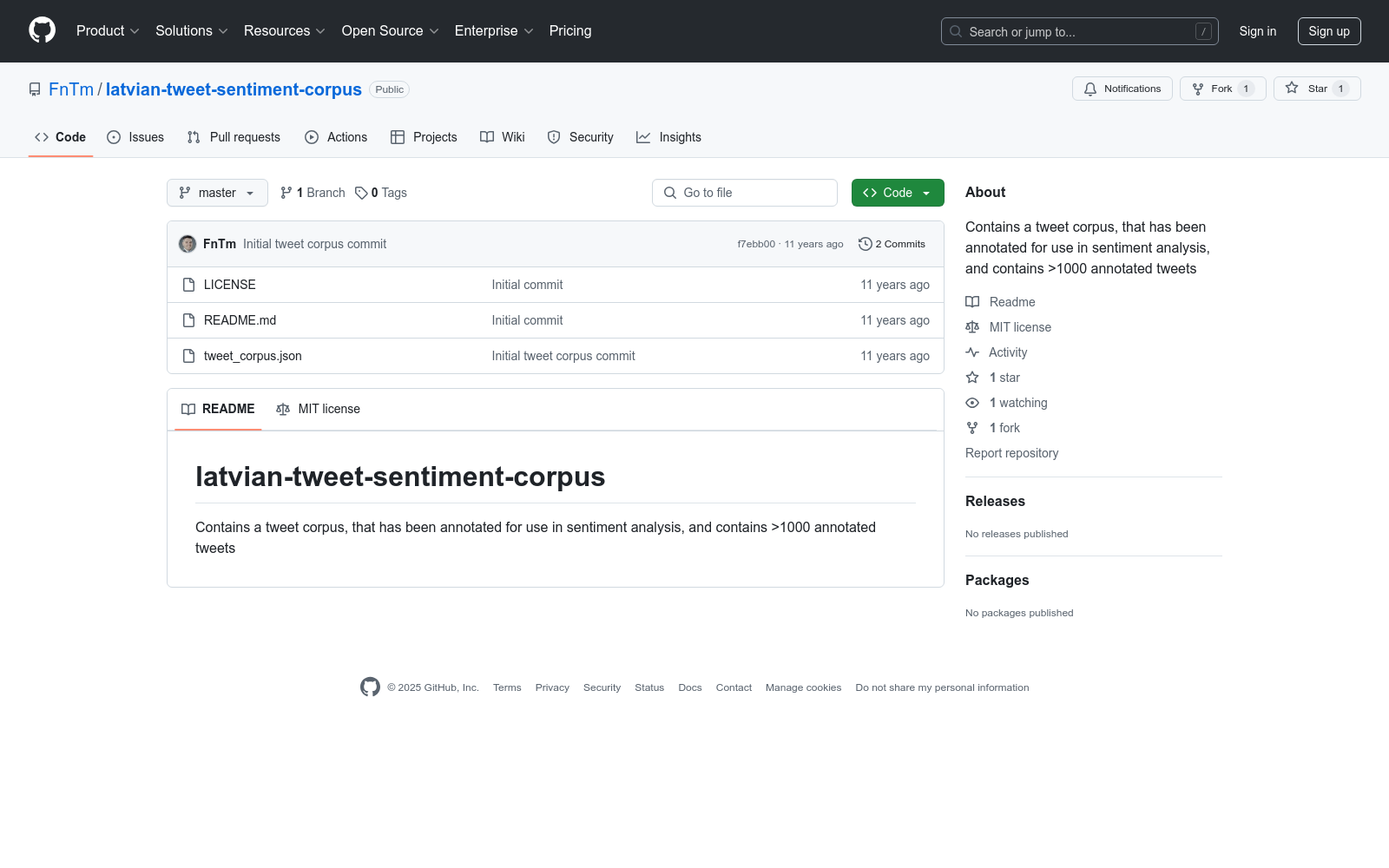Image resolution: width=1389 pixels, height=868 pixels.
Task: Open commit hash f7ebb00
Action: pos(756,244)
